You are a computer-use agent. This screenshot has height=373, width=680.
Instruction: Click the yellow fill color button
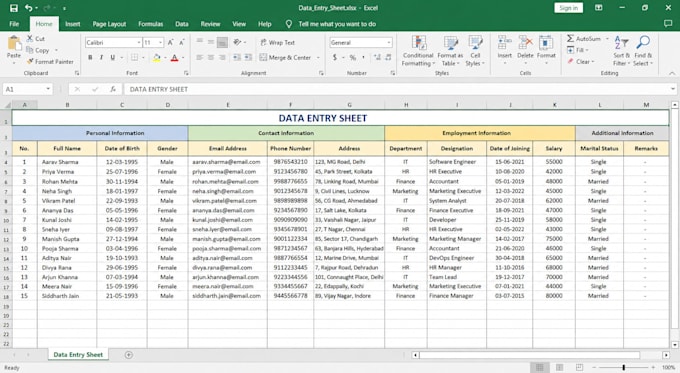point(157,57)
